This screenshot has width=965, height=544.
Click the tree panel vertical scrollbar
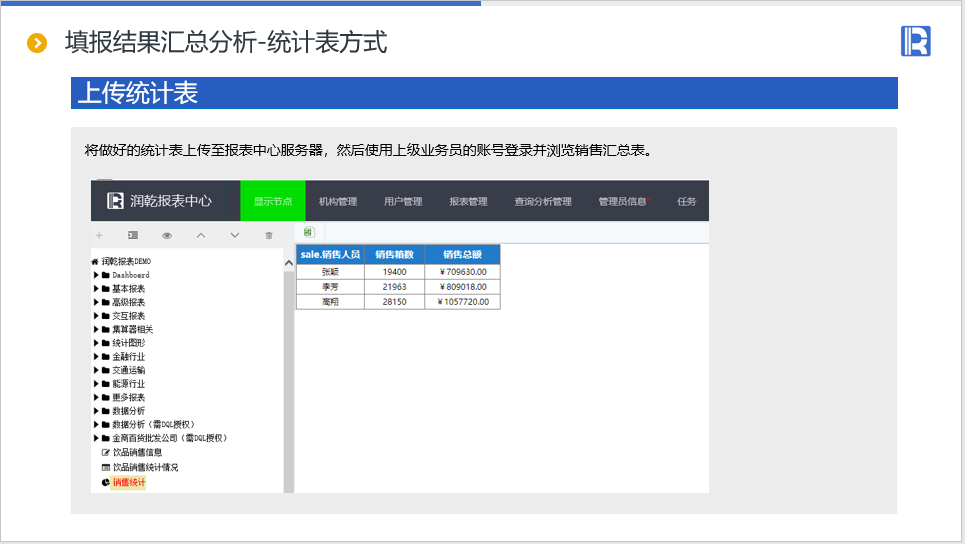click(x=289, y=370)
